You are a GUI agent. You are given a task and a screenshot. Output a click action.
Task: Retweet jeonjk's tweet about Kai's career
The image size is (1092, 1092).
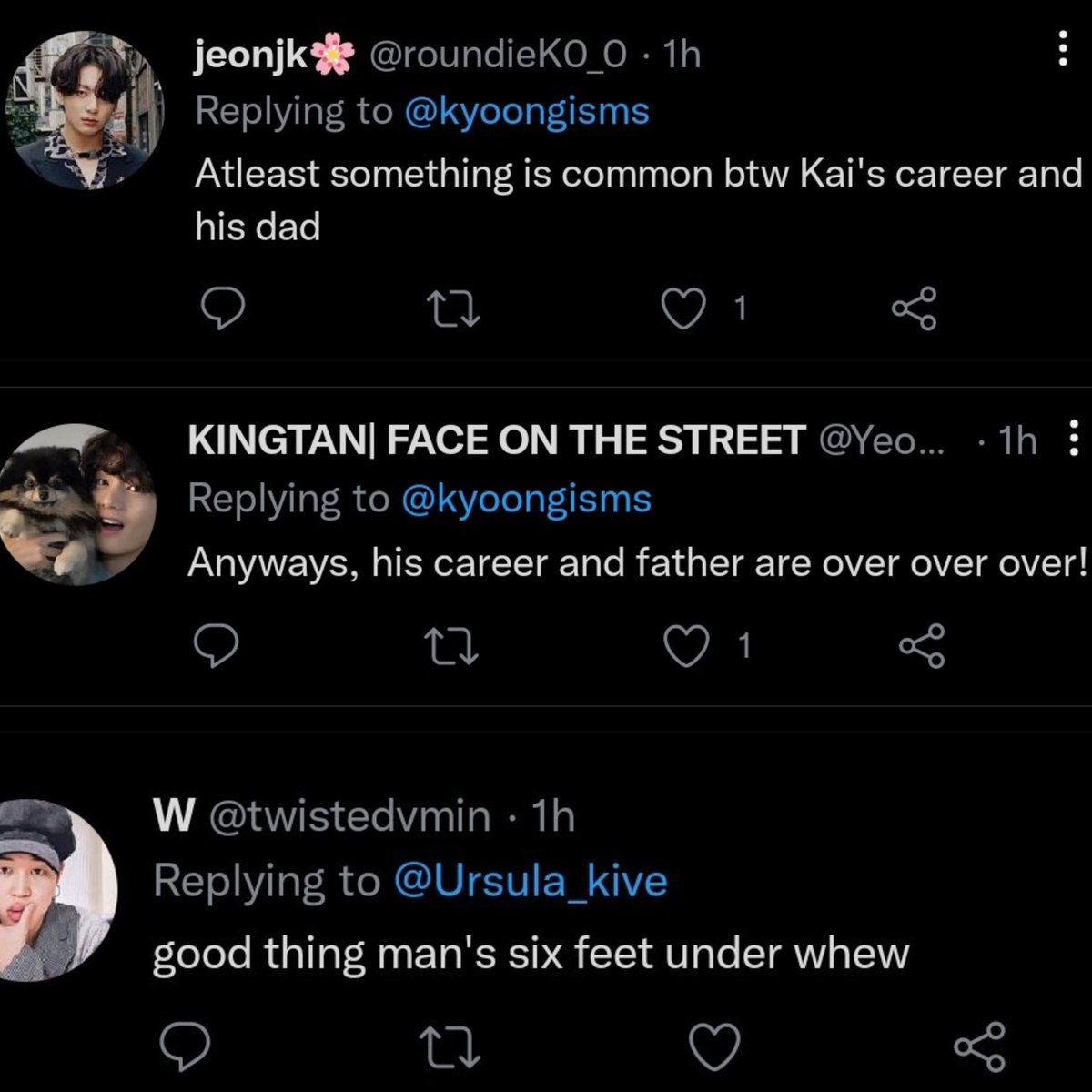[x=453, y=310]
